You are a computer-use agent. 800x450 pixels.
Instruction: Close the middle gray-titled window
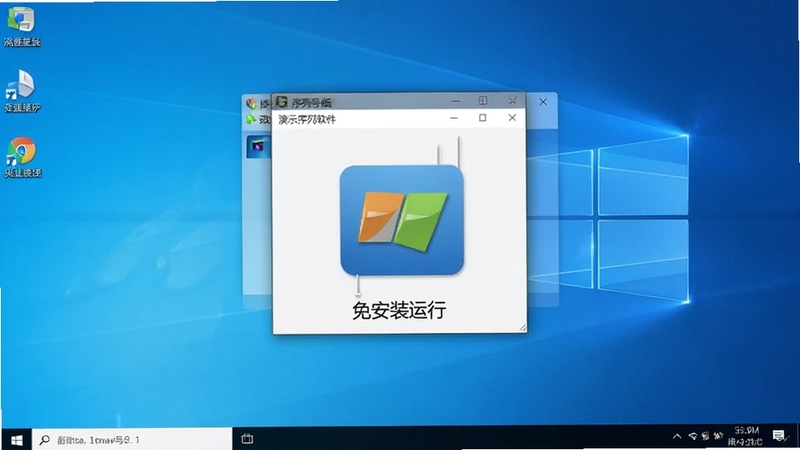(512, 101)
